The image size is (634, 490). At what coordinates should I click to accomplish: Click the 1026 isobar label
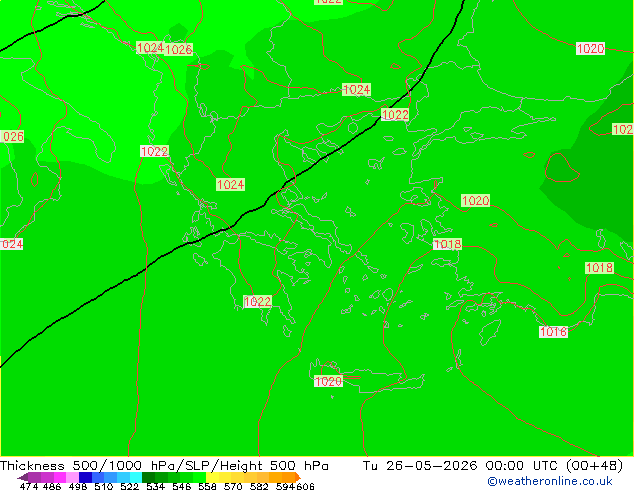[178, 49]
